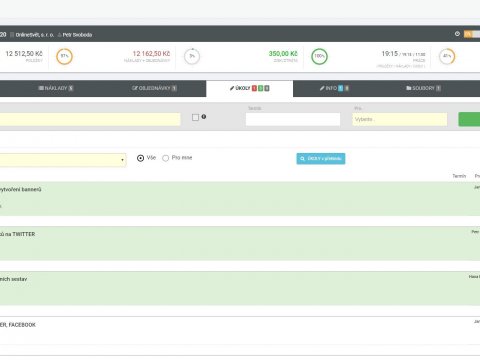Click the magnifier icon on the blue overview button

pyautogui.click(x=302, y=159)
